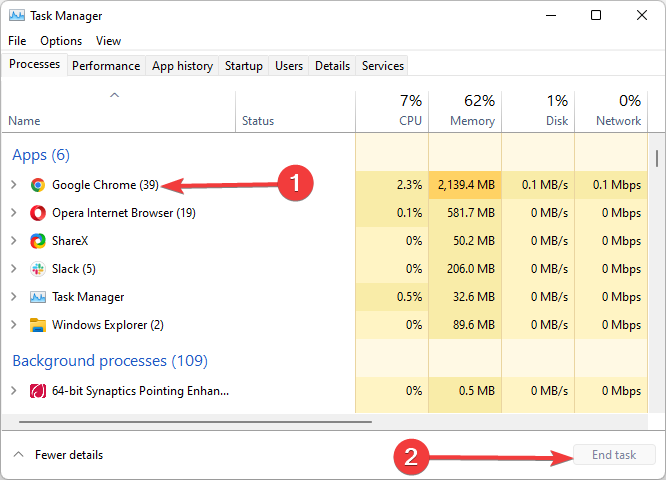Click the Task Manager process icon
Screen dimensions: 666x480
[38, 297]
